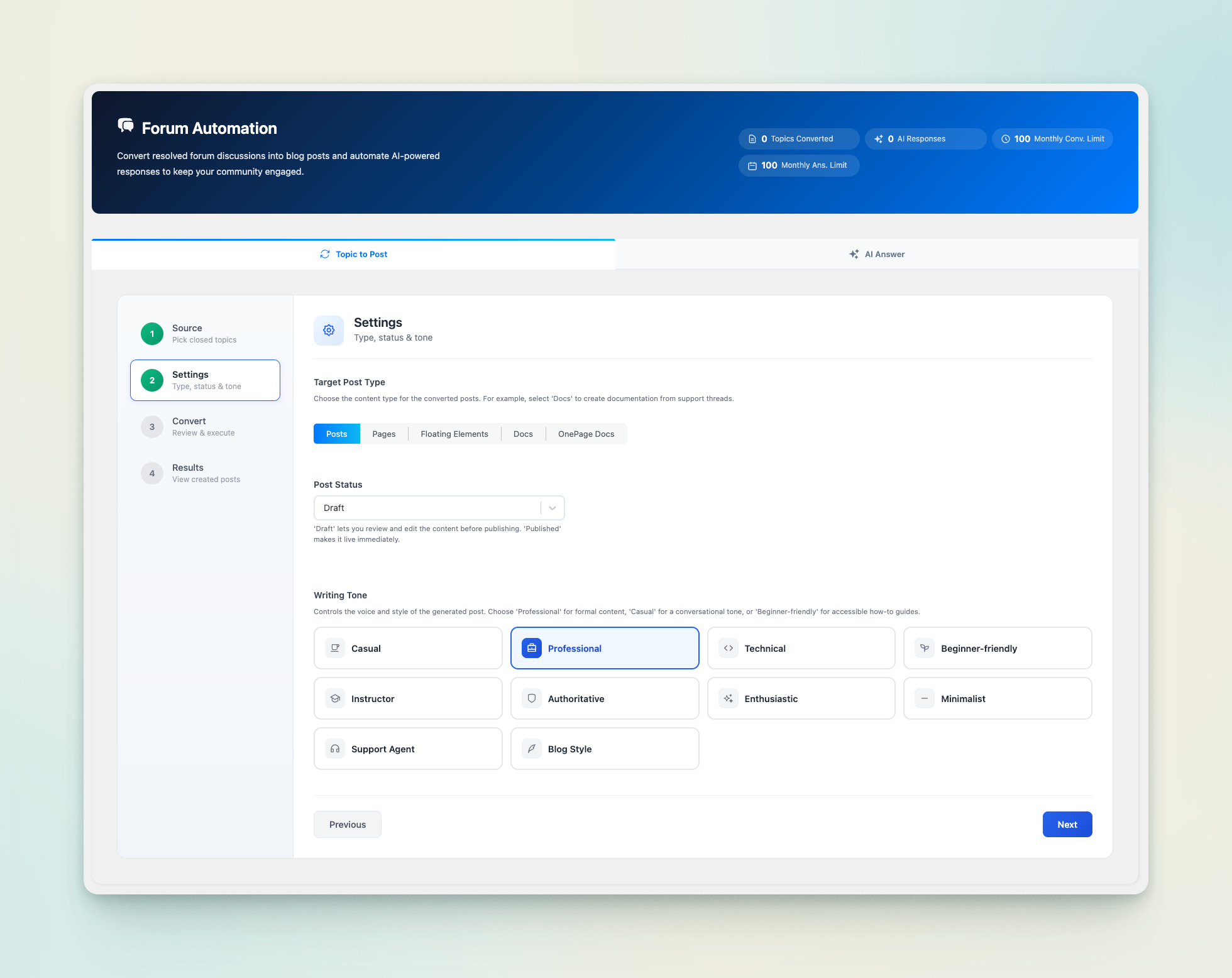Click the coffee cup icon on the Casual tone card

point(334,648)
